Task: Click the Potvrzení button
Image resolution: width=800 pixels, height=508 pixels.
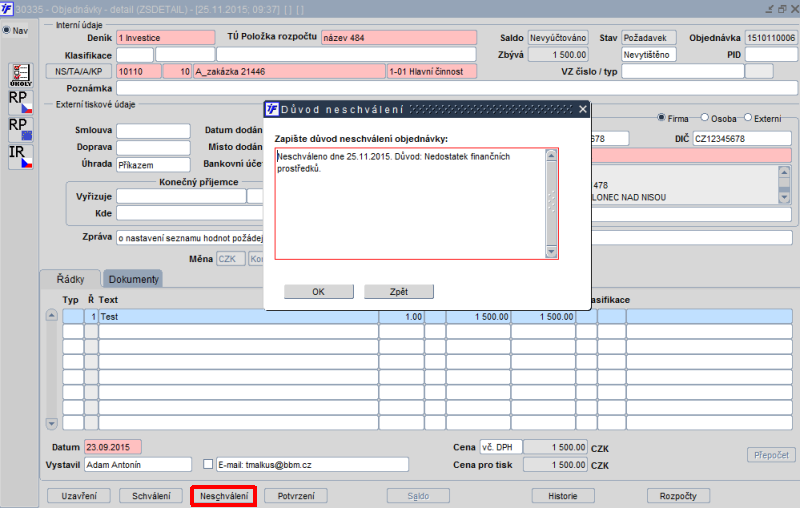Action: [296, 496]
